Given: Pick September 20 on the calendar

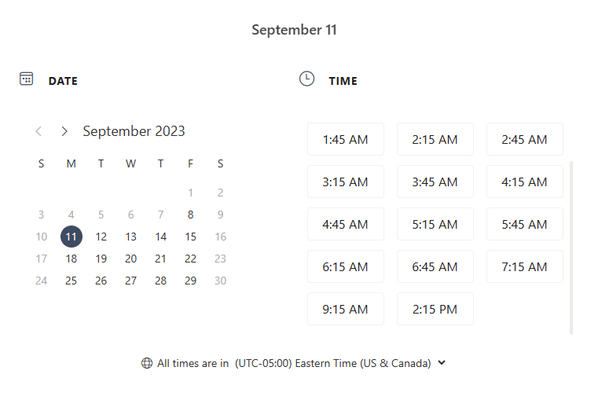Looking at the screenshot, I should pyautogui.click(x=131, y=259).
